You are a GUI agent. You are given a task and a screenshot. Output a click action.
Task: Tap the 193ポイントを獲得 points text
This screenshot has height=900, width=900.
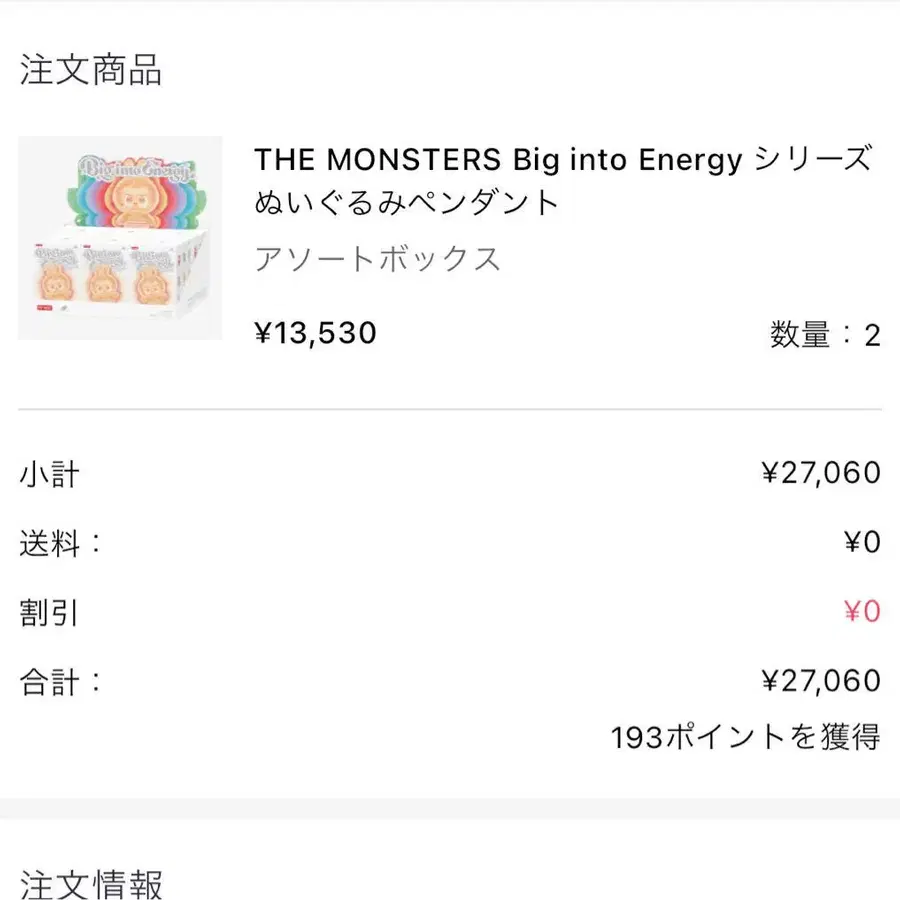tap(745, 738)
